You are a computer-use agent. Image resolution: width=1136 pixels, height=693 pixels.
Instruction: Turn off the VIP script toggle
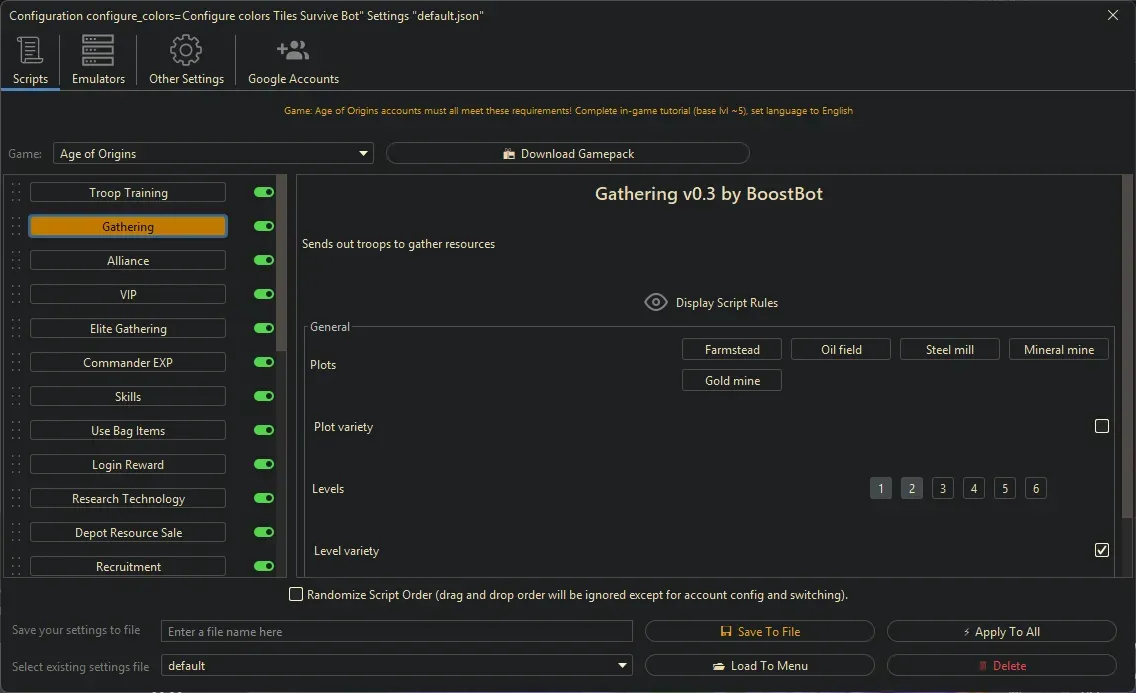[264, 295]
